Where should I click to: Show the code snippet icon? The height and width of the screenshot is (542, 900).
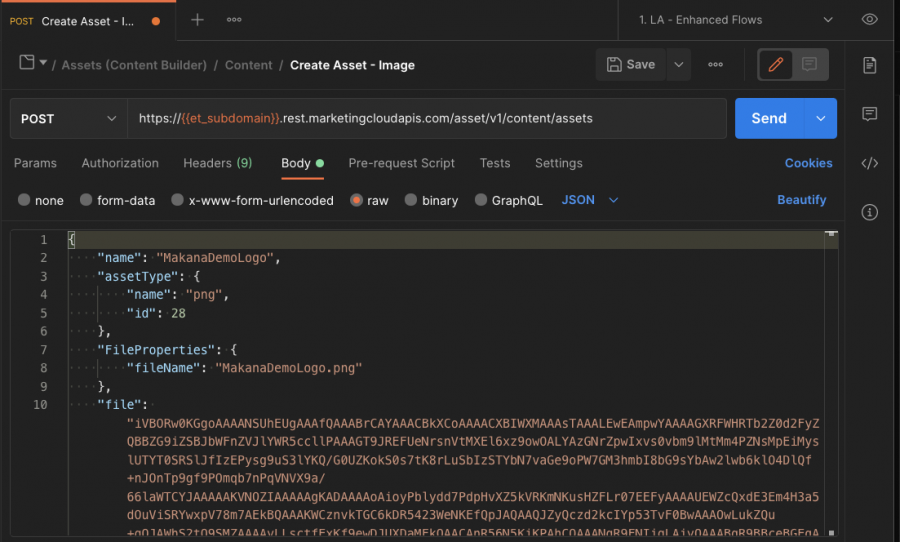coord(870,163)
